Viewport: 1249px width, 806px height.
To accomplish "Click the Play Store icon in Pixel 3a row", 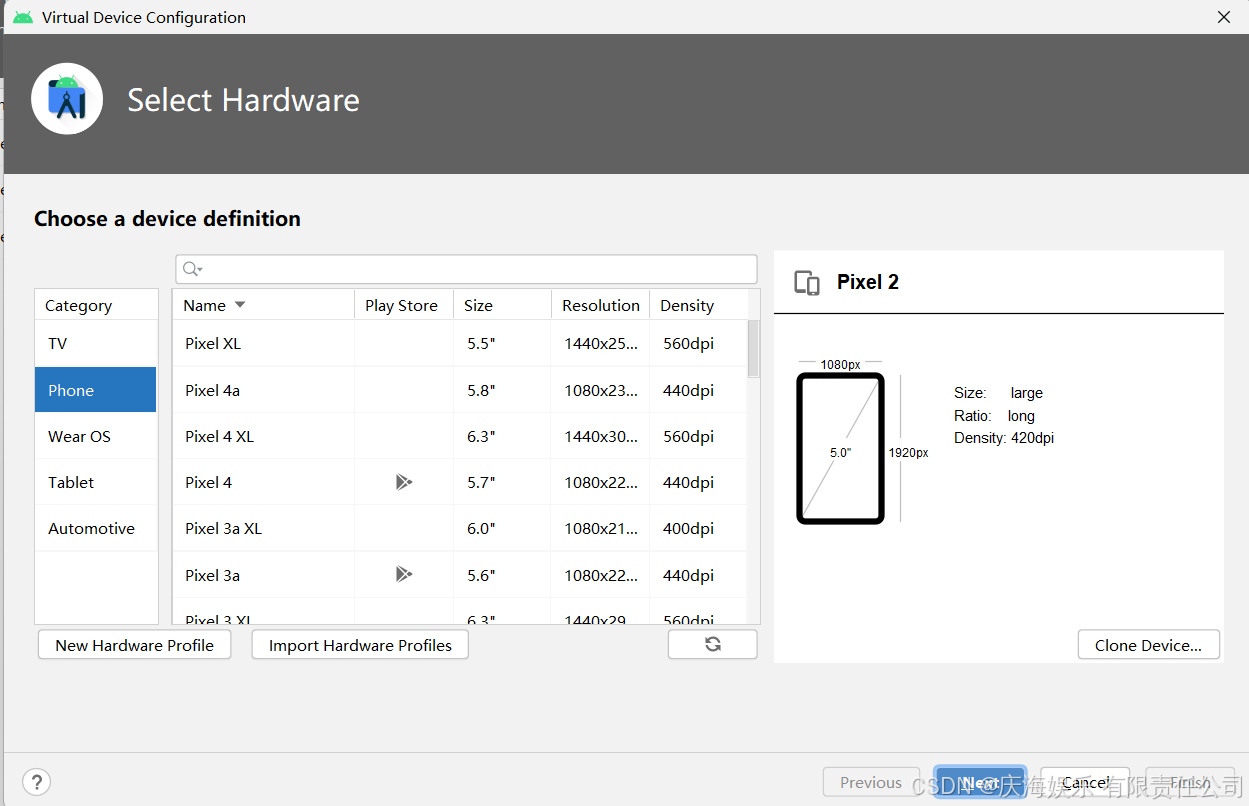I will [403, 574].
